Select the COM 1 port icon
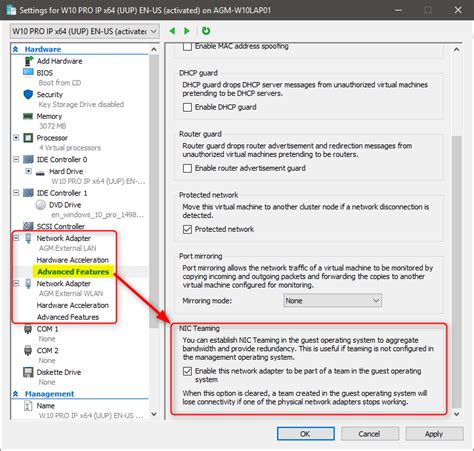Screen dimensions: 474x451 tap(28, 329)
